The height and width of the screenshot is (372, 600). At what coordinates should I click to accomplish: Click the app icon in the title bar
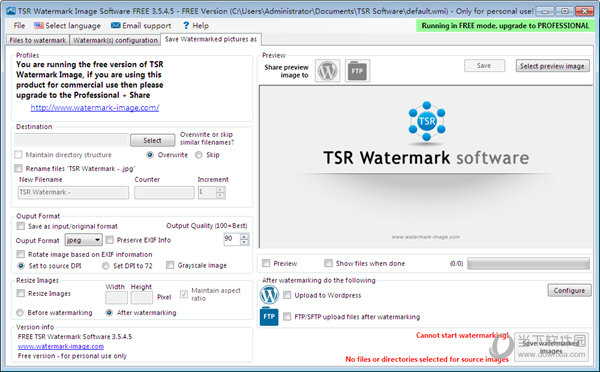11,11
